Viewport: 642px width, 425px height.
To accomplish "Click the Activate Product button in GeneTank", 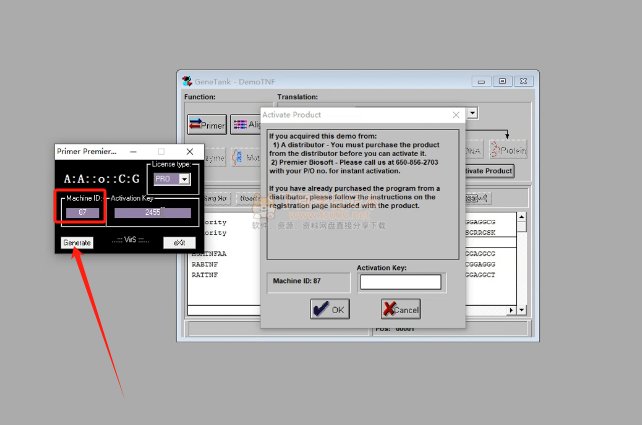I will click(x=489, y=171).
